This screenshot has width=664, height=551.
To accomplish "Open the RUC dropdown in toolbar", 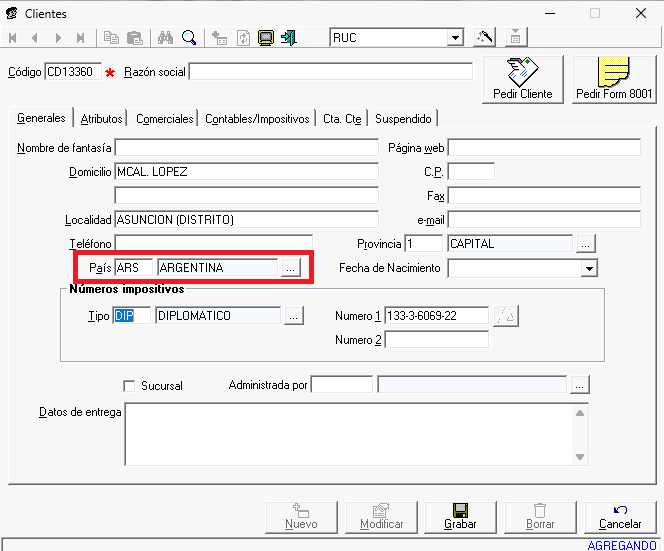I will coord(455,38).
